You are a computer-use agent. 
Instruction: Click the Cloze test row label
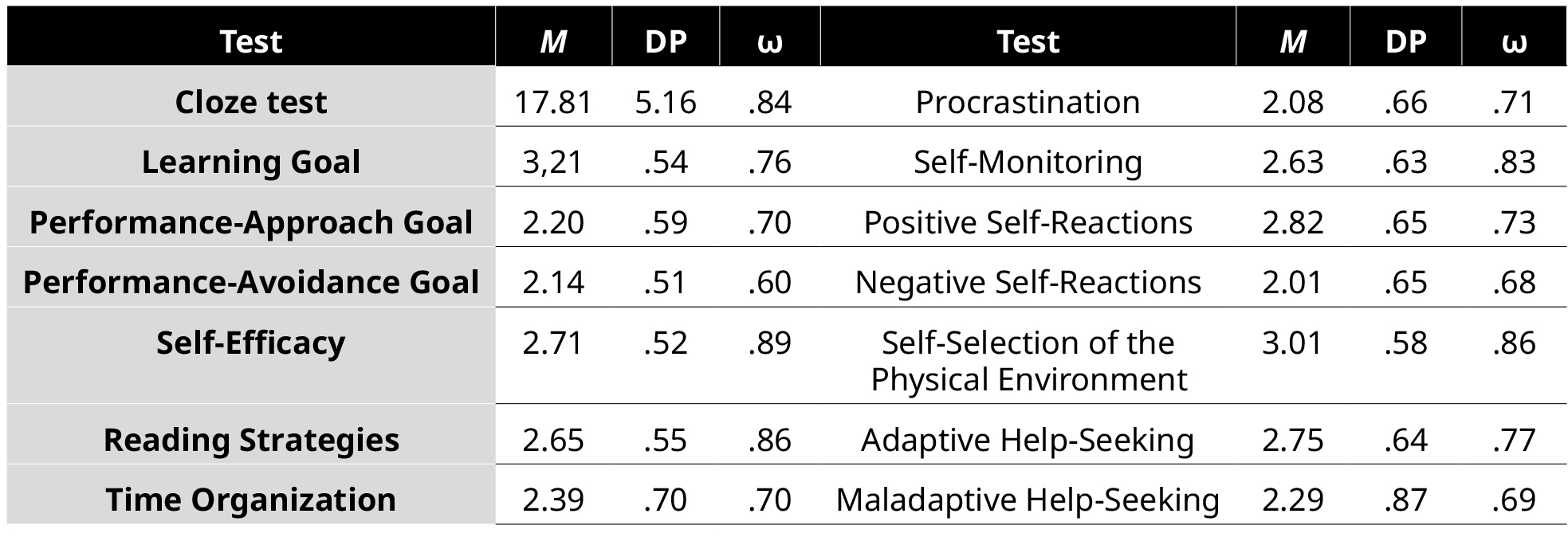point(250,102)
